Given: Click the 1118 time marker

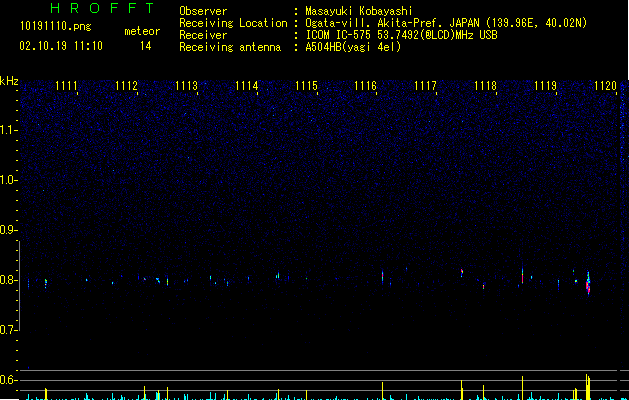Looking at the screenshot, I should (485, 86).
